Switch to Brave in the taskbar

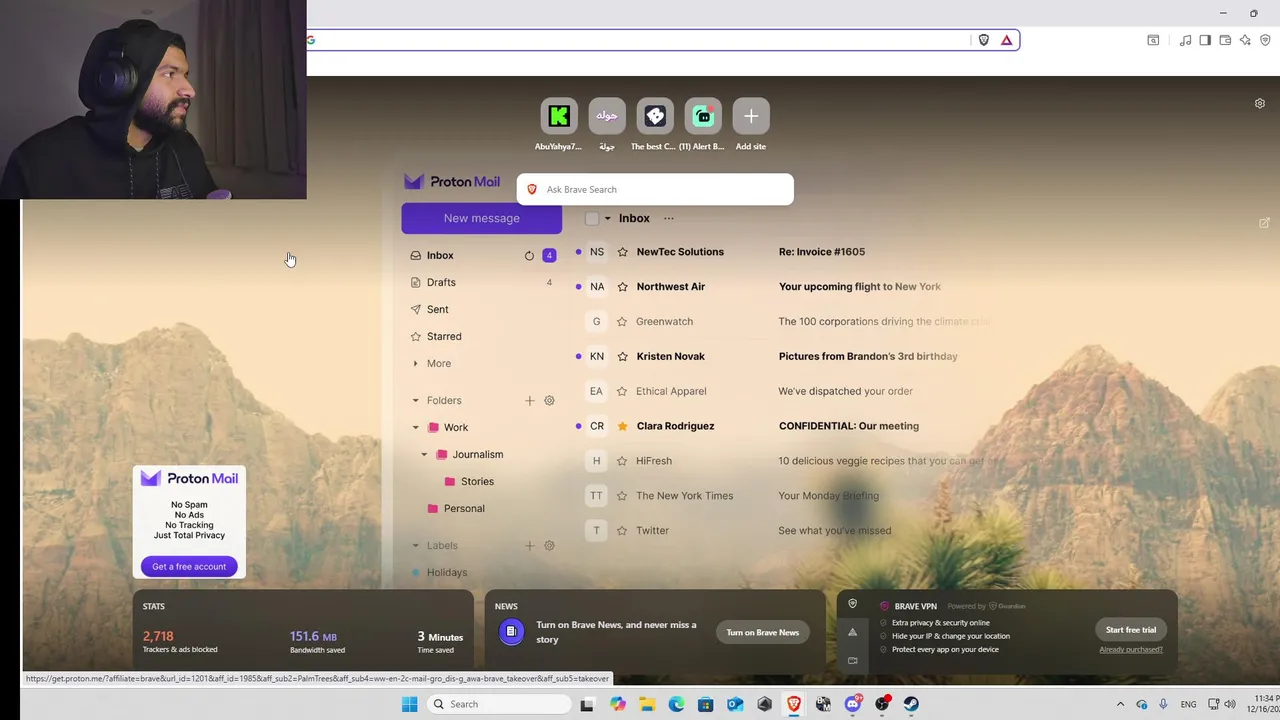(794, 704)
